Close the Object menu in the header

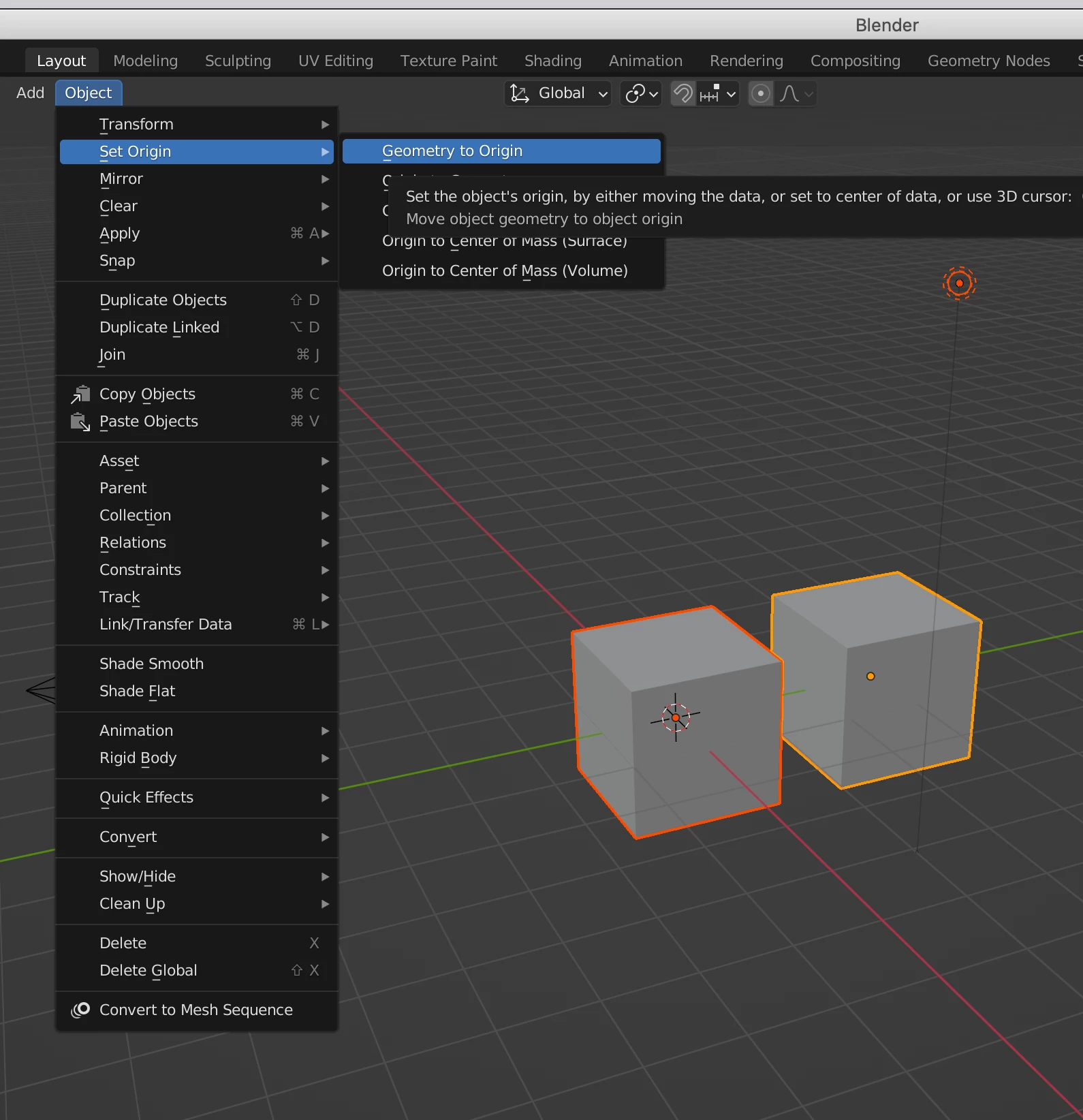pos(89,93)
